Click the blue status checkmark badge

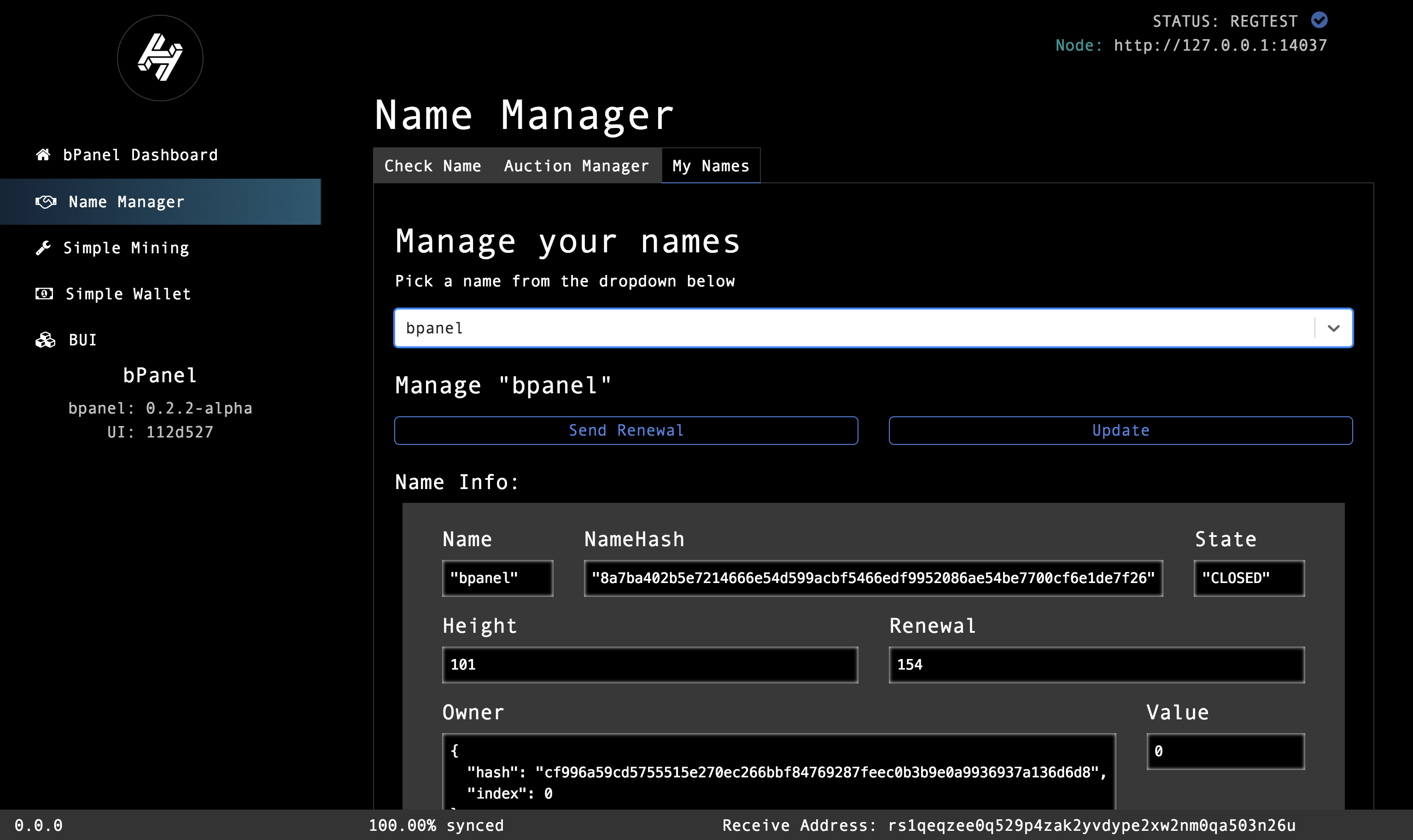[x=1319, y=20]
